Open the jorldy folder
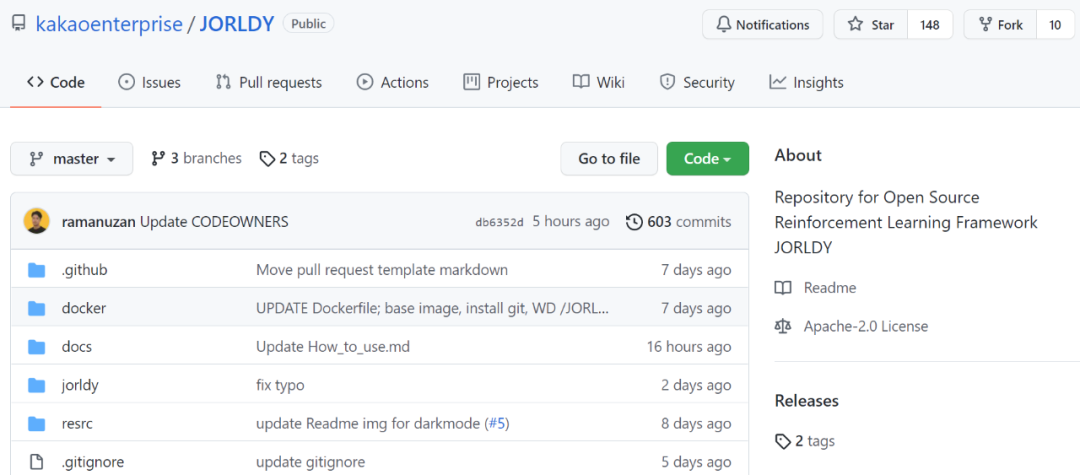Image resolution: width=1080 pixels, height=475 pixels. [x=80, y=386]
